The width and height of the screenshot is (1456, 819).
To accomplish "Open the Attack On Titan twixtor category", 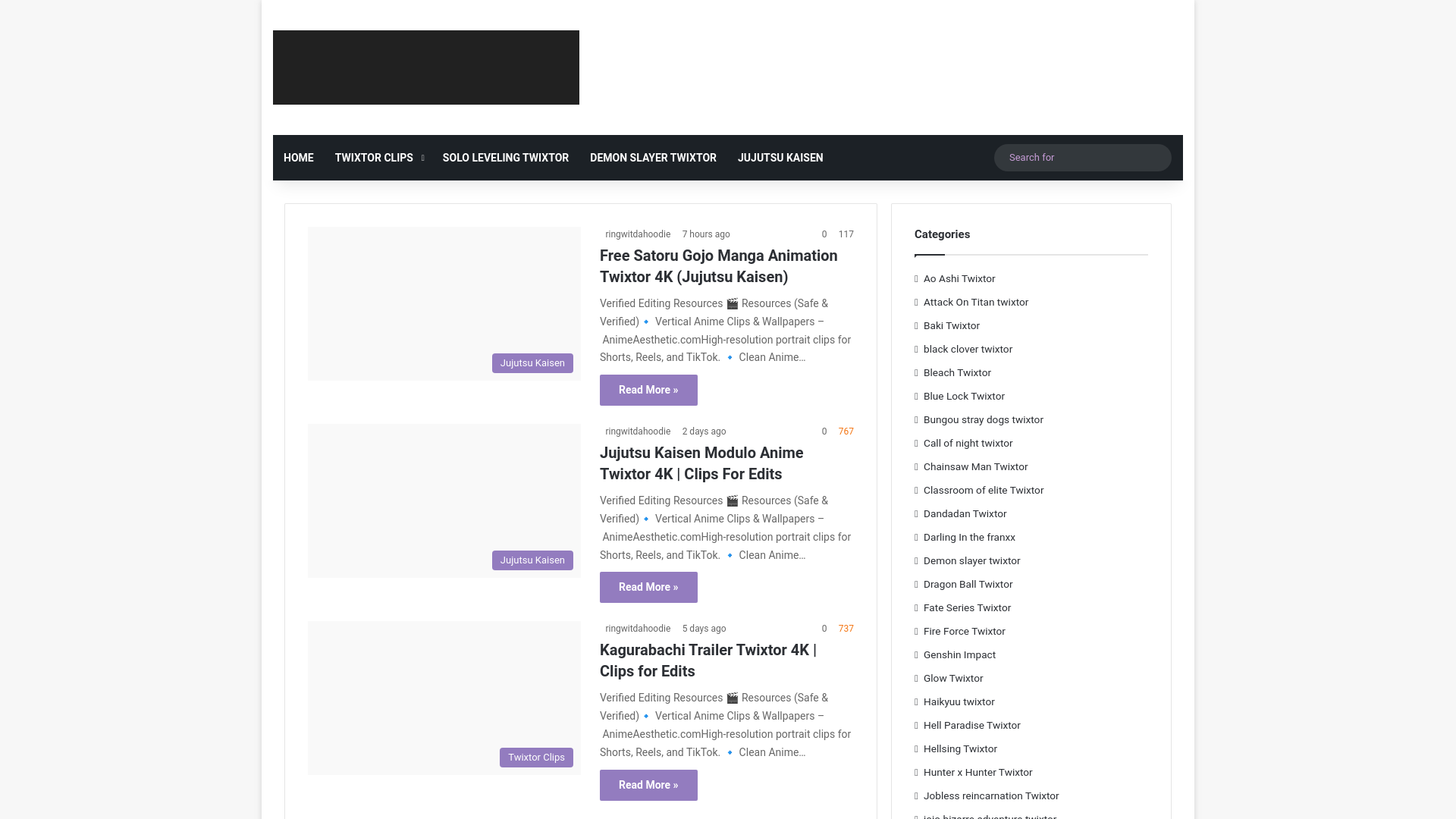I will 976,303.
